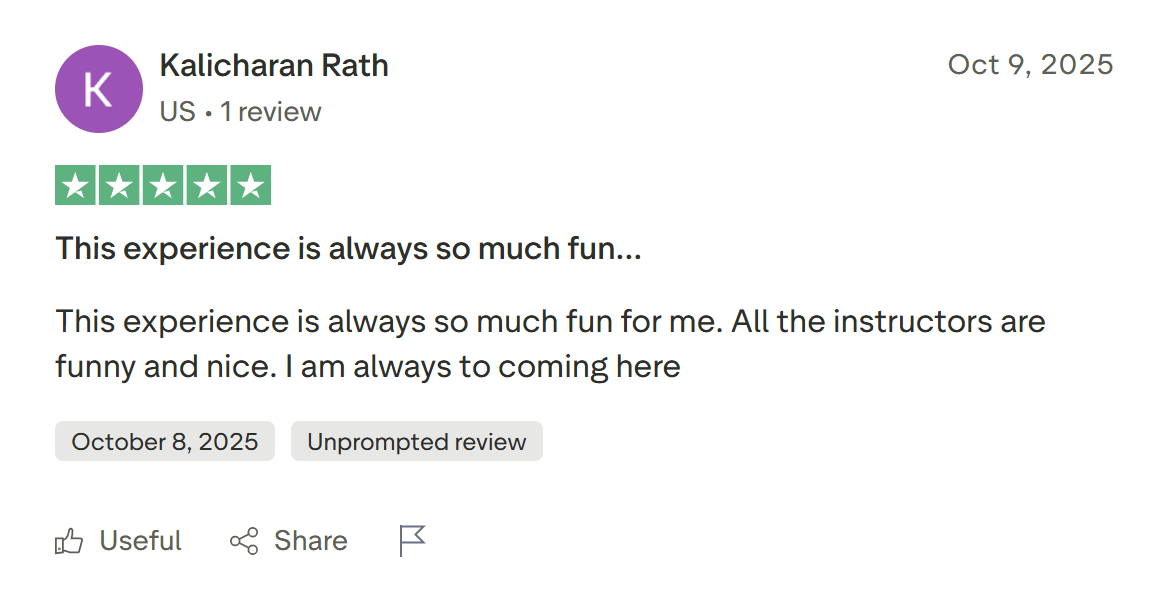Open Kalicharan Rath's reviewer profile
1159x604 pixels.
click(x=276, y=64)
